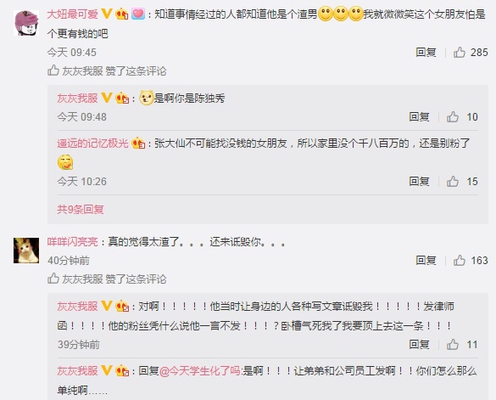Click membership badge next to 遥远的记忆极光
This screenshot has height=400, width=496.
tap(138, 143)
